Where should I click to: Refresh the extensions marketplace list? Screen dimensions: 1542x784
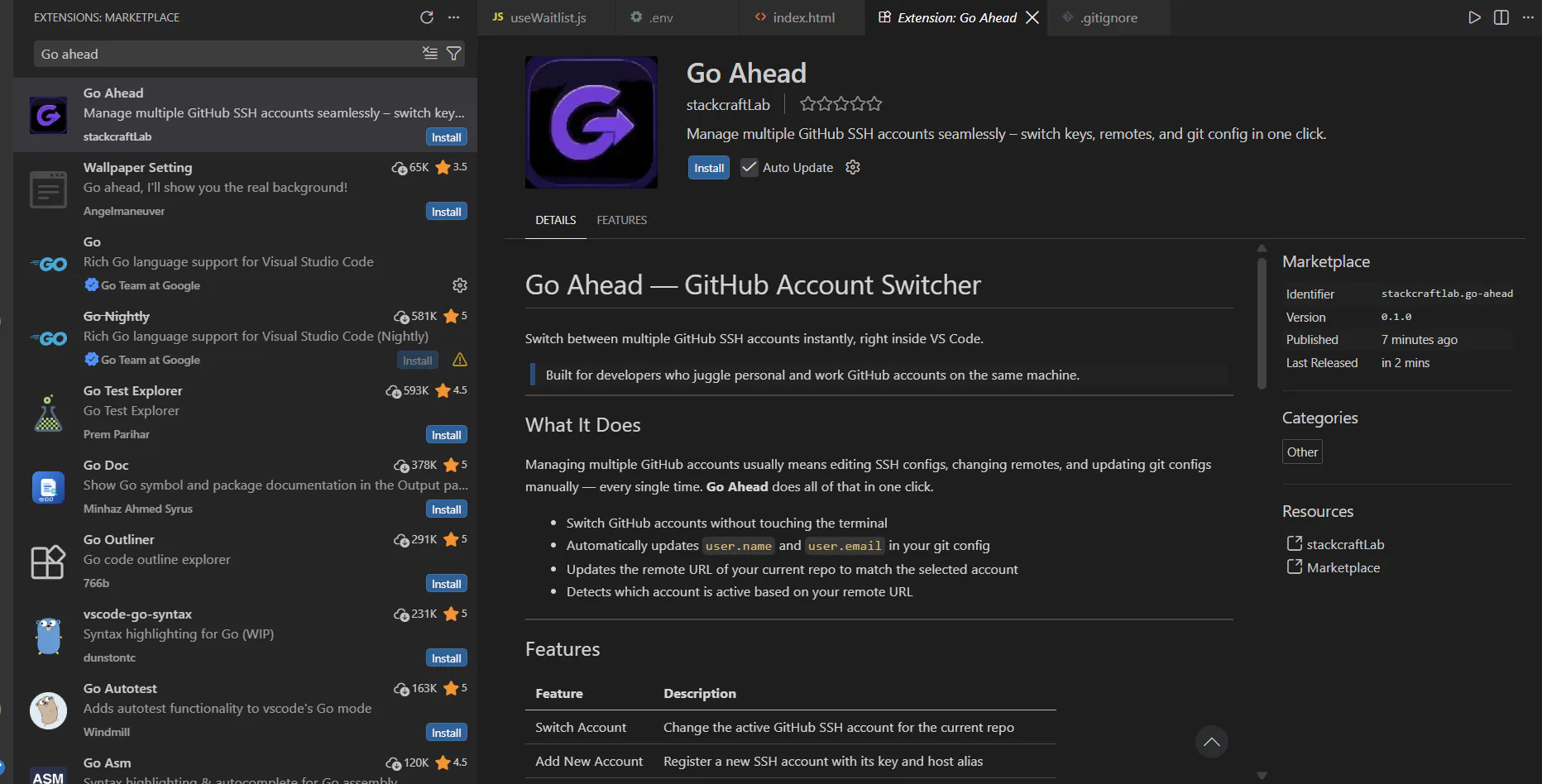pyautogui.click(x=427, y=17)
